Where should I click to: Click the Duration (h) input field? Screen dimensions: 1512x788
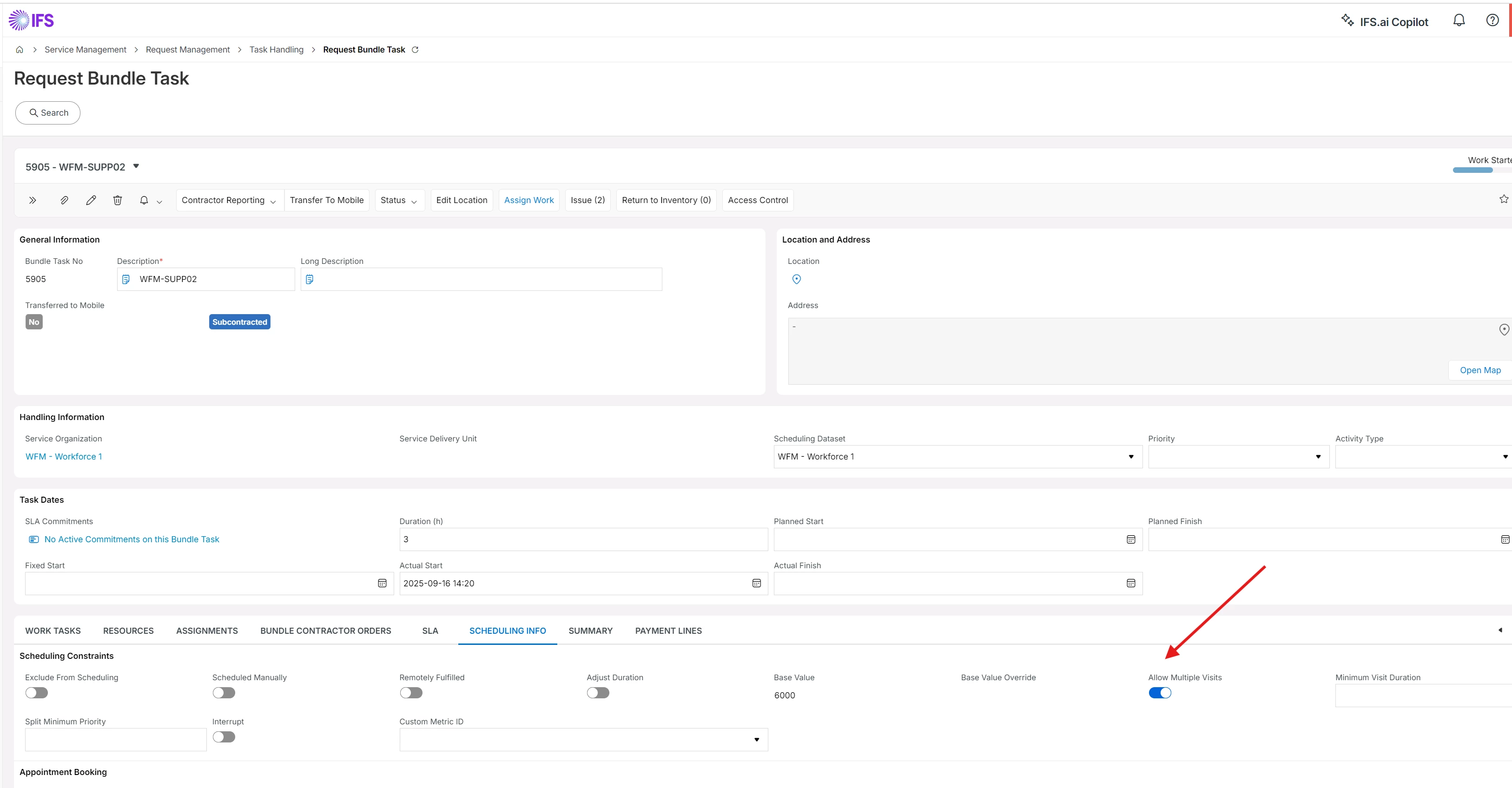click(583, 539)
